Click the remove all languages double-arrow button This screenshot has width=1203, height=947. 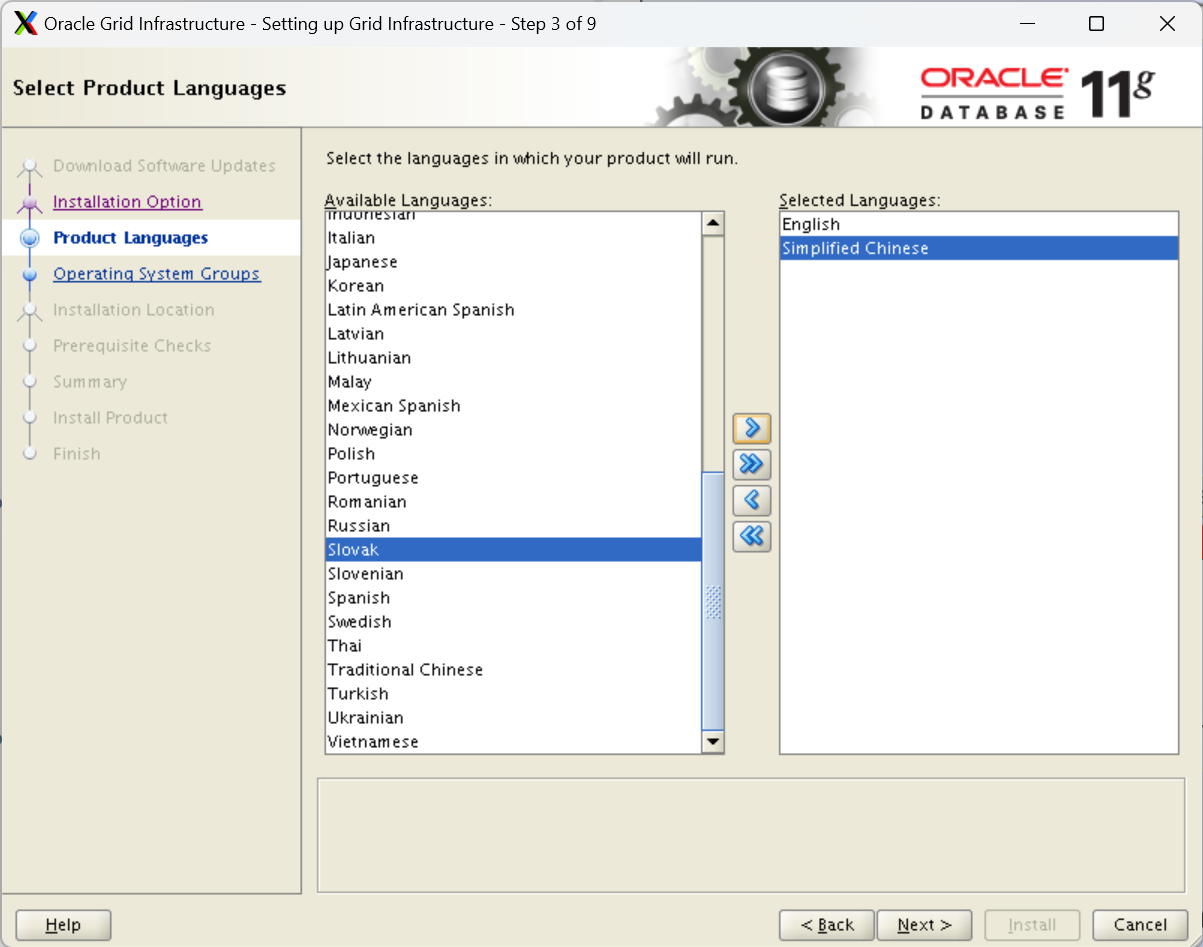pyautogui.click(x=752, y=537)
